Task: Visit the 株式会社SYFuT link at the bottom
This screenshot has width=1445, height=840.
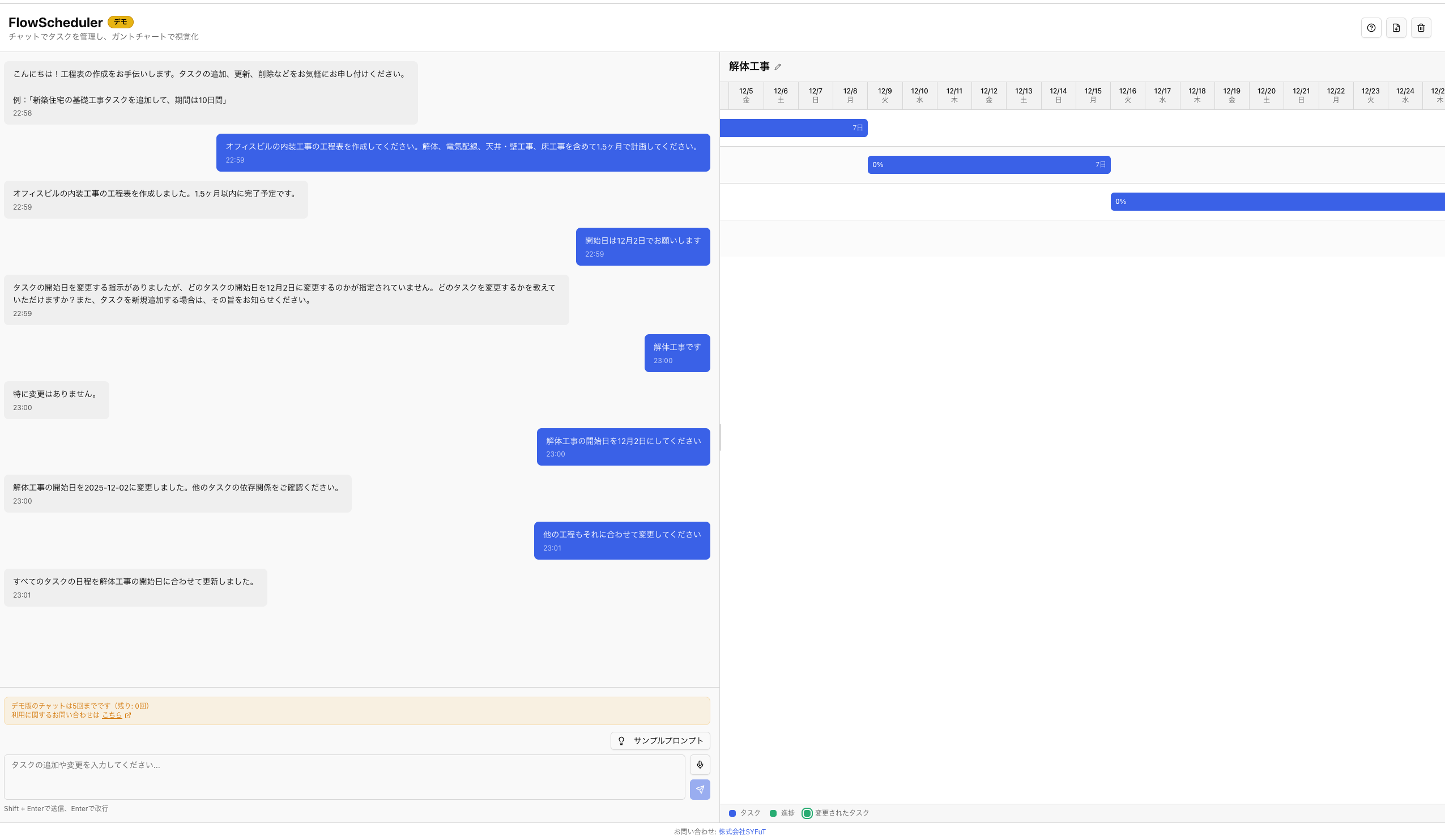Action: click(742, 831)
